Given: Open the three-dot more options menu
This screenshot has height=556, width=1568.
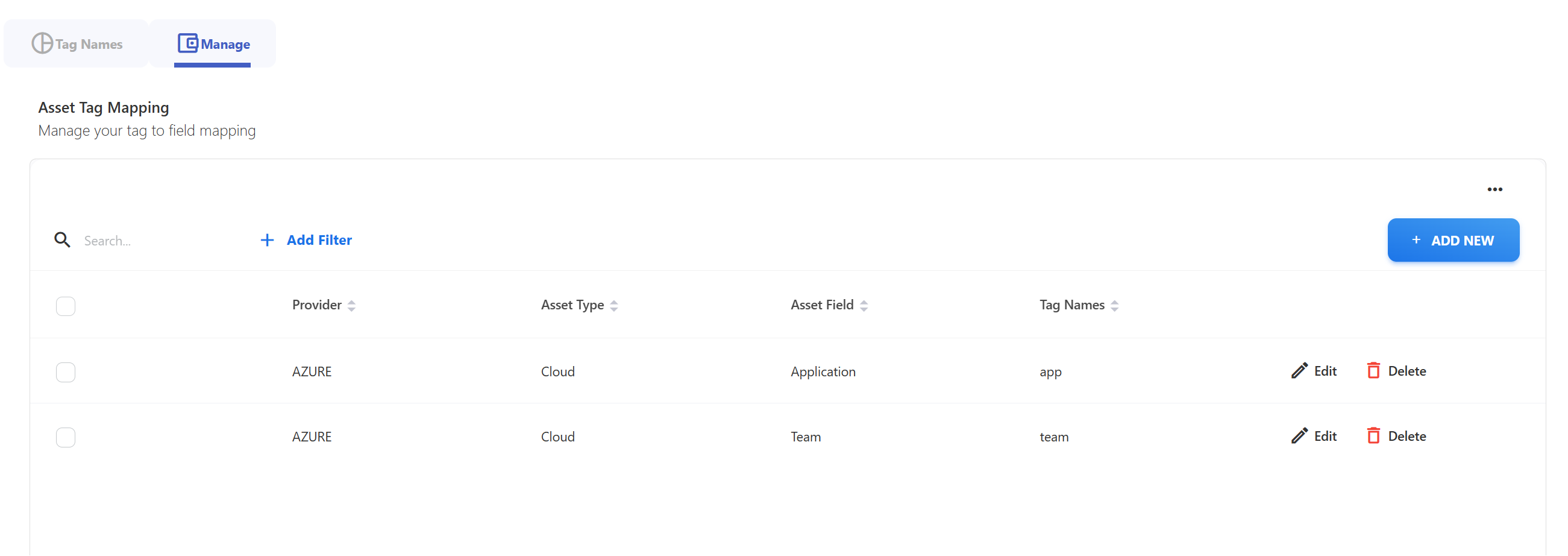Looking at the screenshot, I should tap(1494, 189).
